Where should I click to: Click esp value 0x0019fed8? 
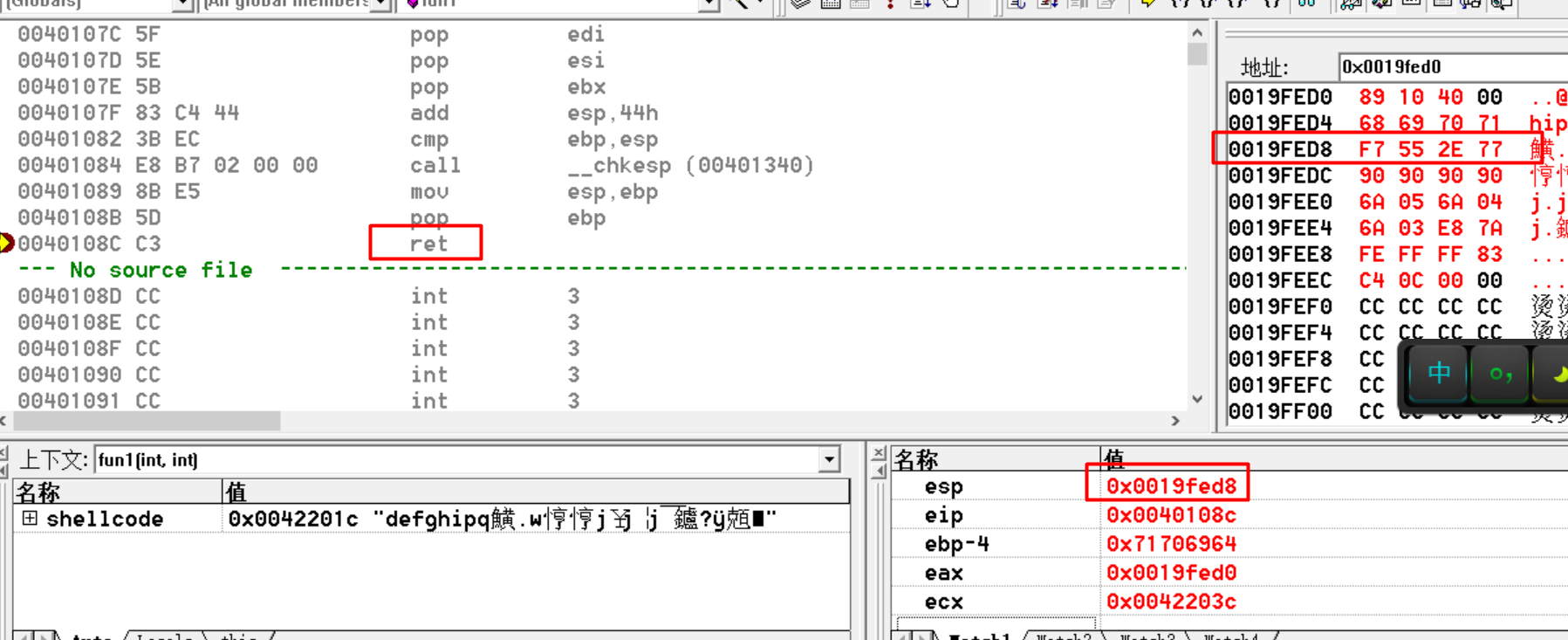pos(1171,486)
